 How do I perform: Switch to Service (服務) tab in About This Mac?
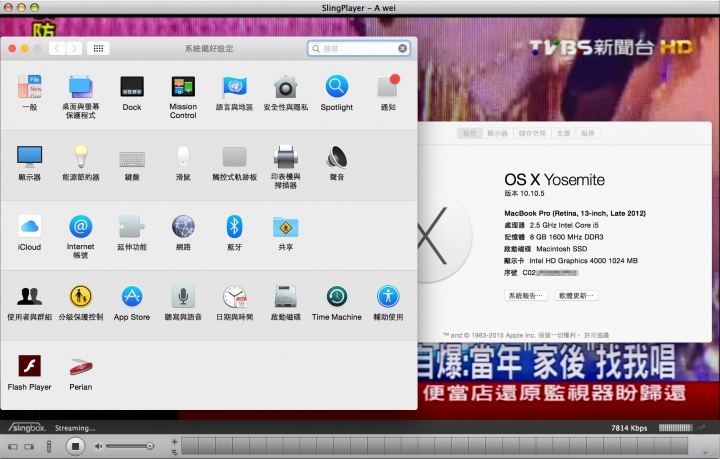pos(588,133)
